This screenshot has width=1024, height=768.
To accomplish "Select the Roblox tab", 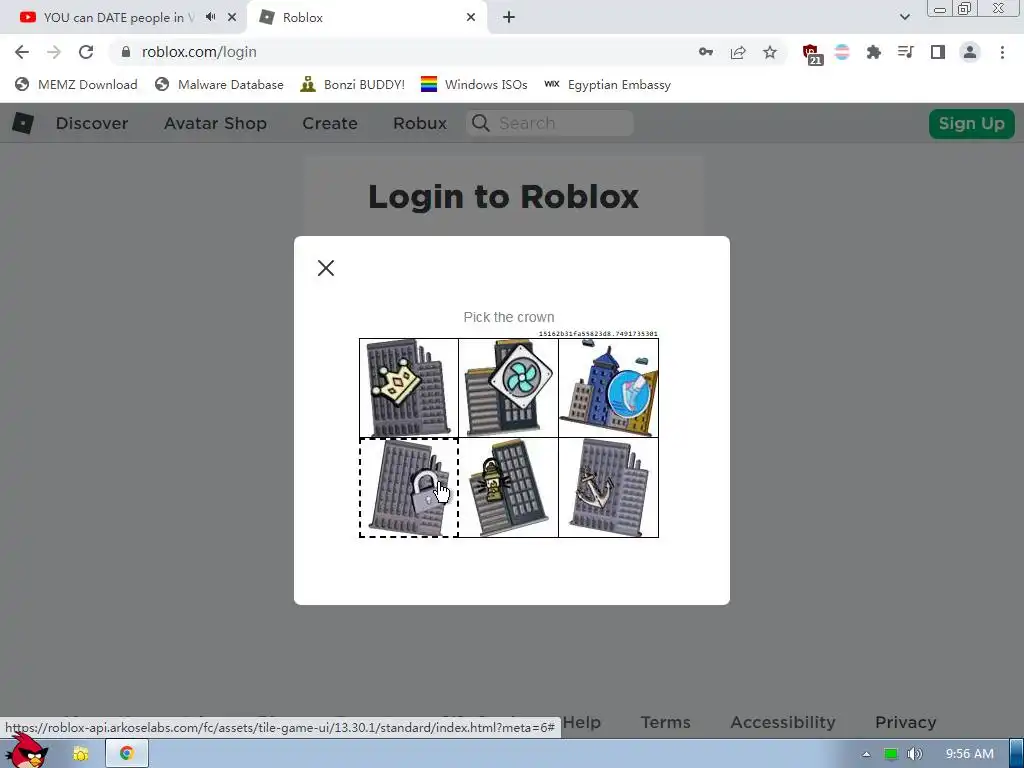I will (x=366, y=18).
